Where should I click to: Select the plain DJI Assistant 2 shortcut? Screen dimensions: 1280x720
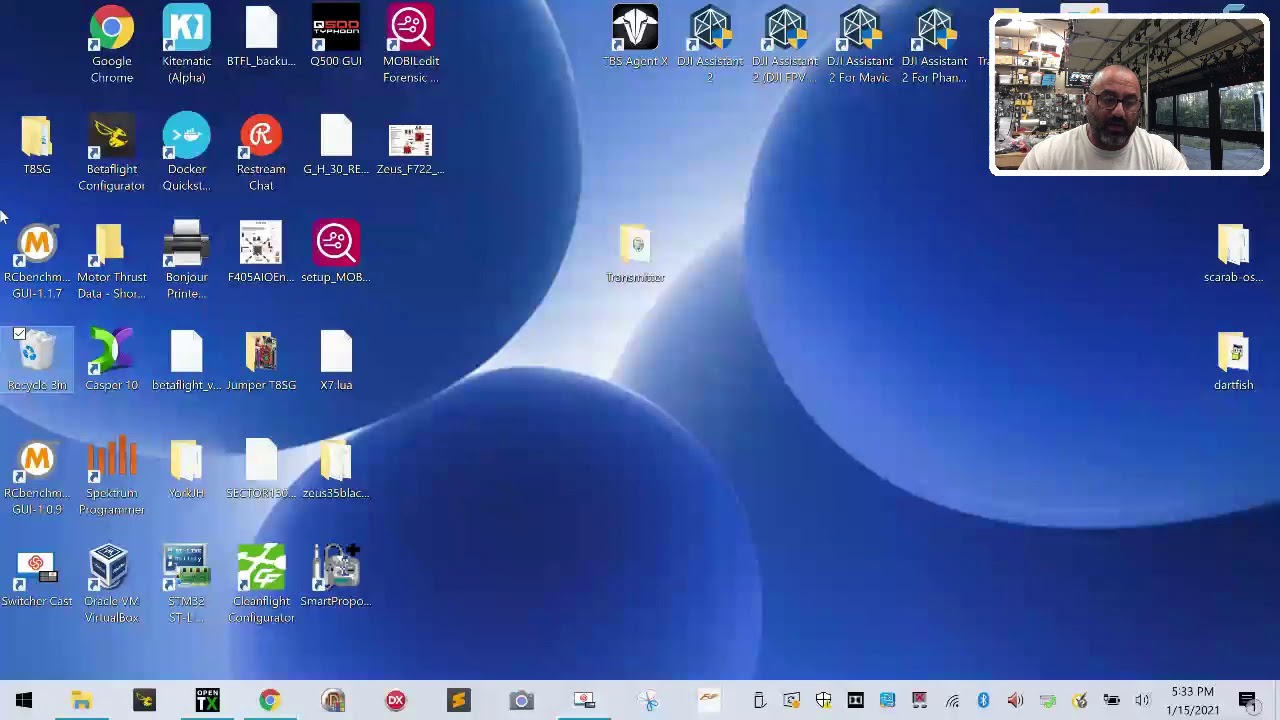pyautogui.click(x=710, y=45)
